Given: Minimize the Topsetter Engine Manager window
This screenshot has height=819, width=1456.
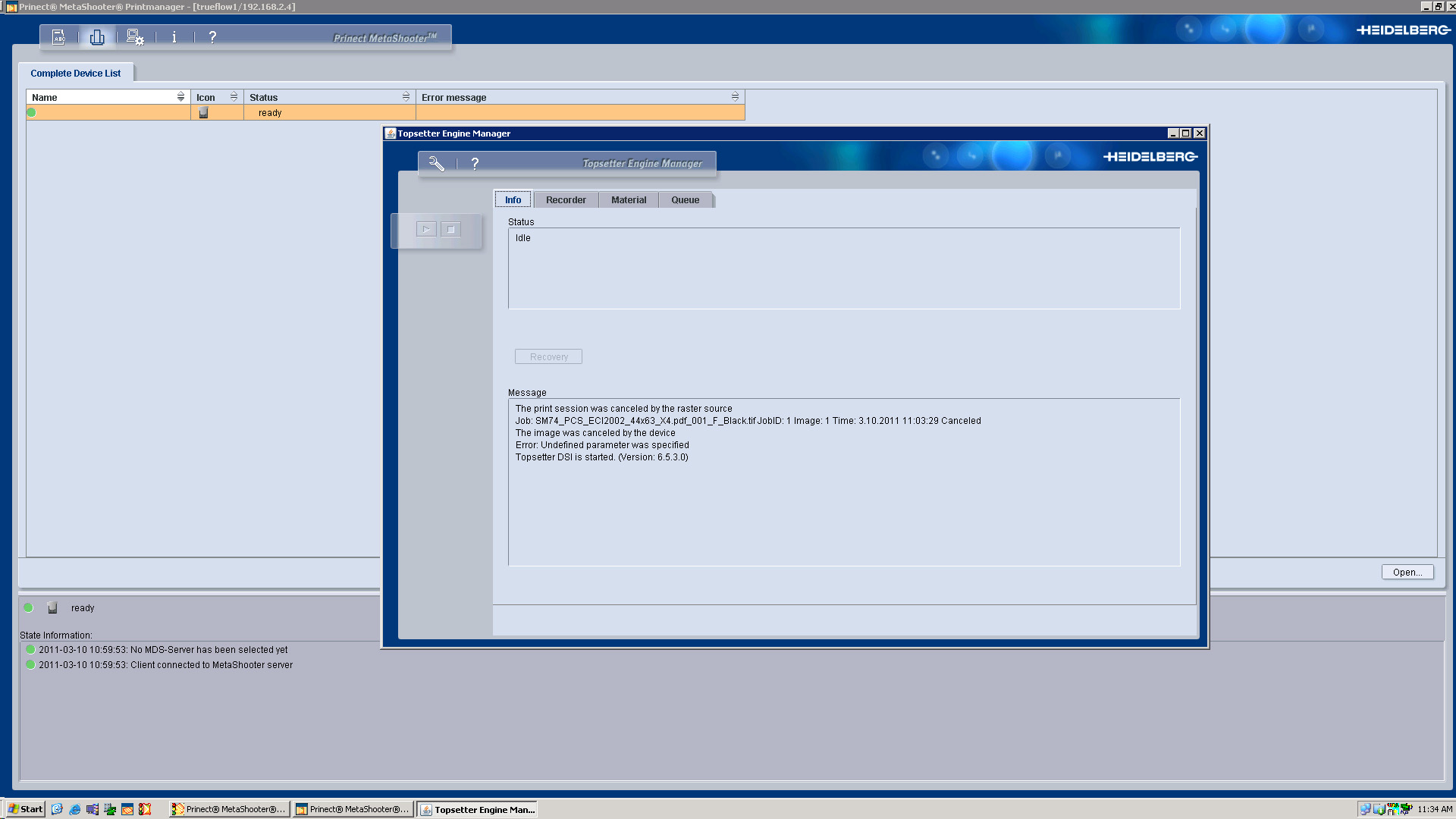Looking at the screenshot, I should coord(1173,133).
